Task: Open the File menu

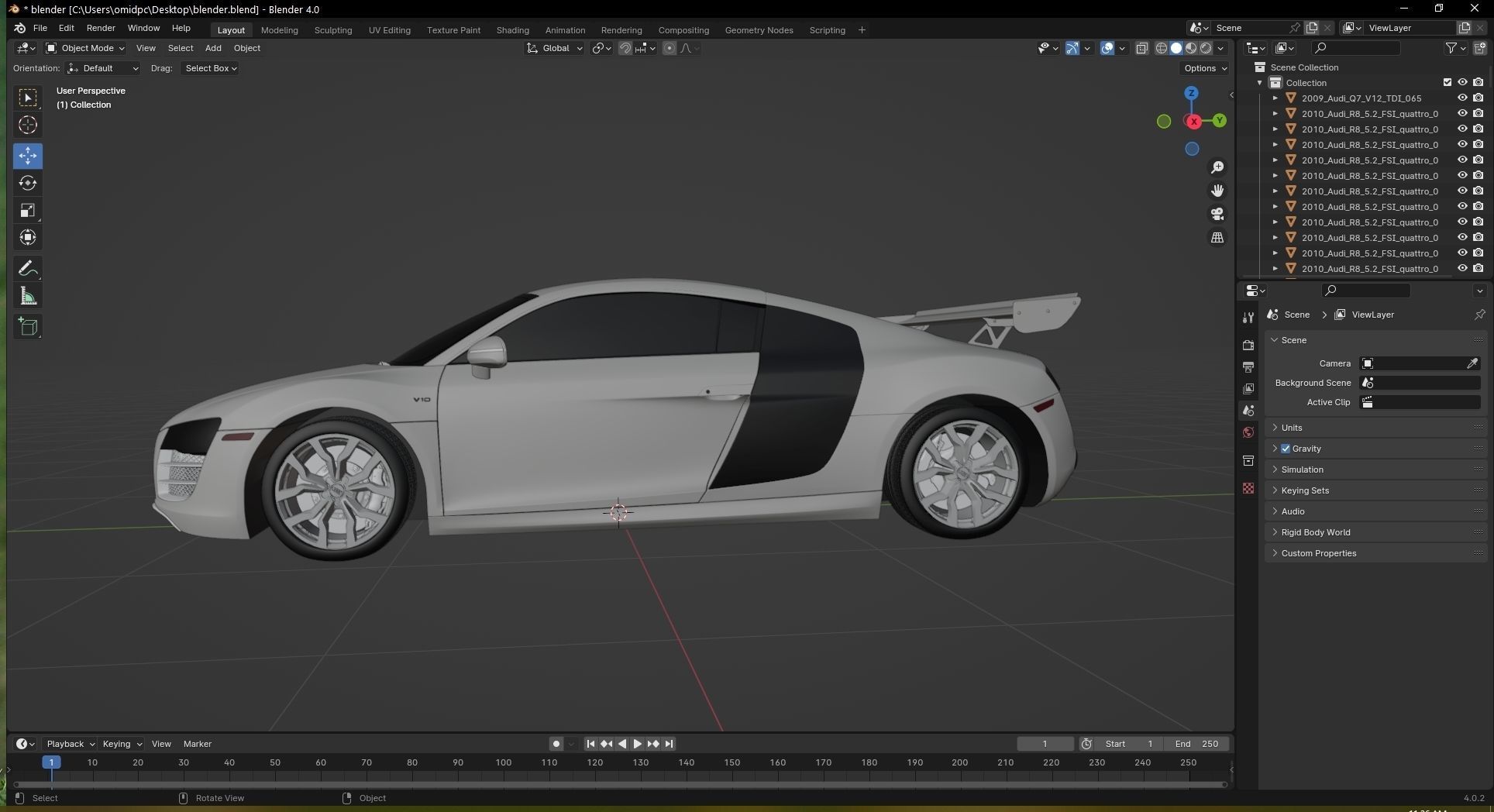Action: (x=40, y=28)
